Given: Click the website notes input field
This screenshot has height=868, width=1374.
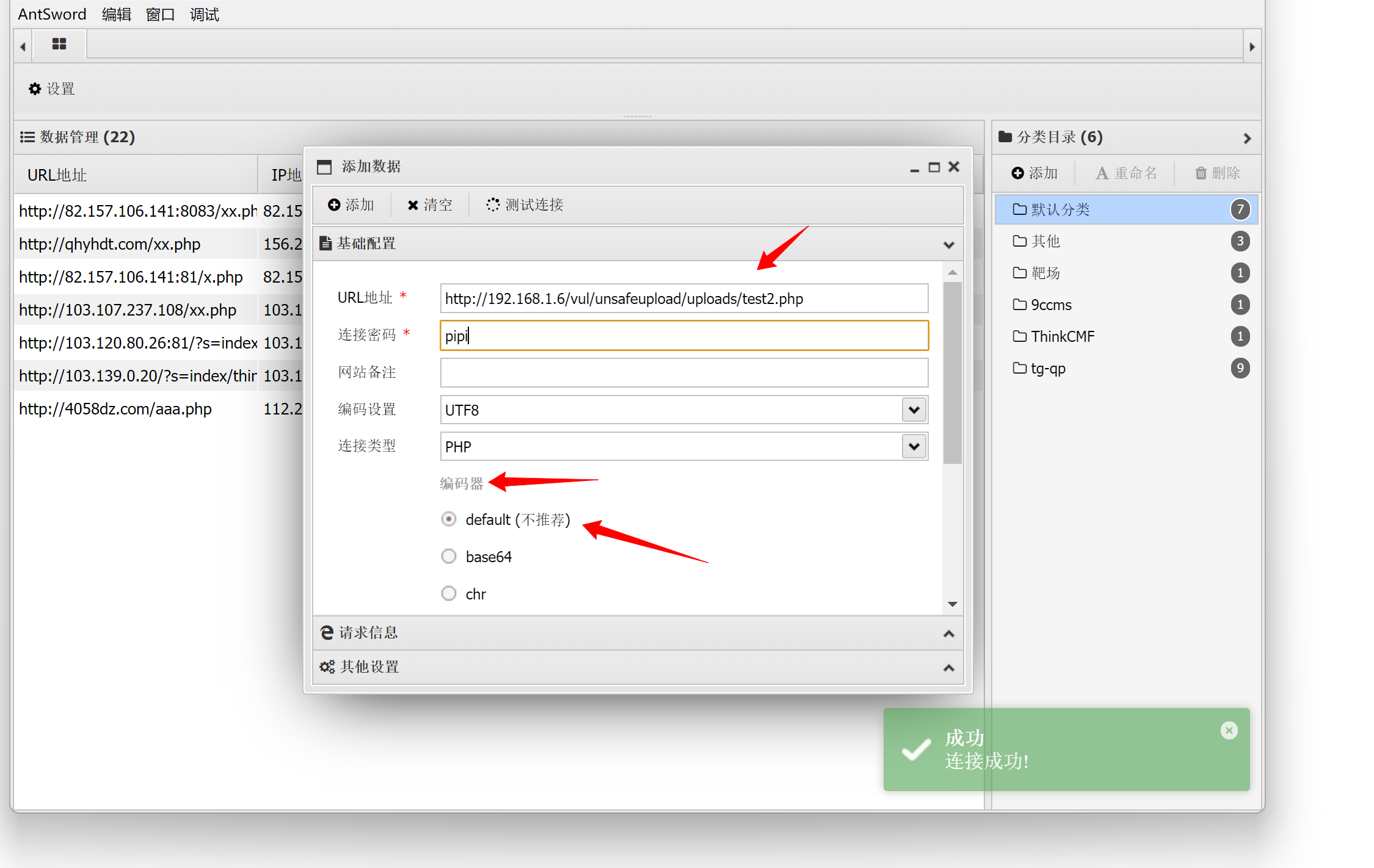Looking at the screenshot, I should tap(684, 372).
